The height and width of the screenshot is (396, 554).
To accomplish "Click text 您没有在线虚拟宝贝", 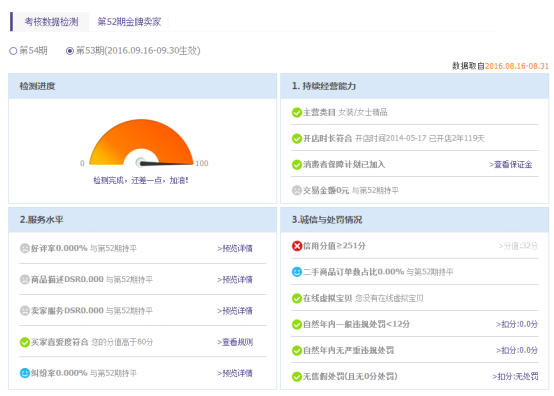I will point(389,298).
